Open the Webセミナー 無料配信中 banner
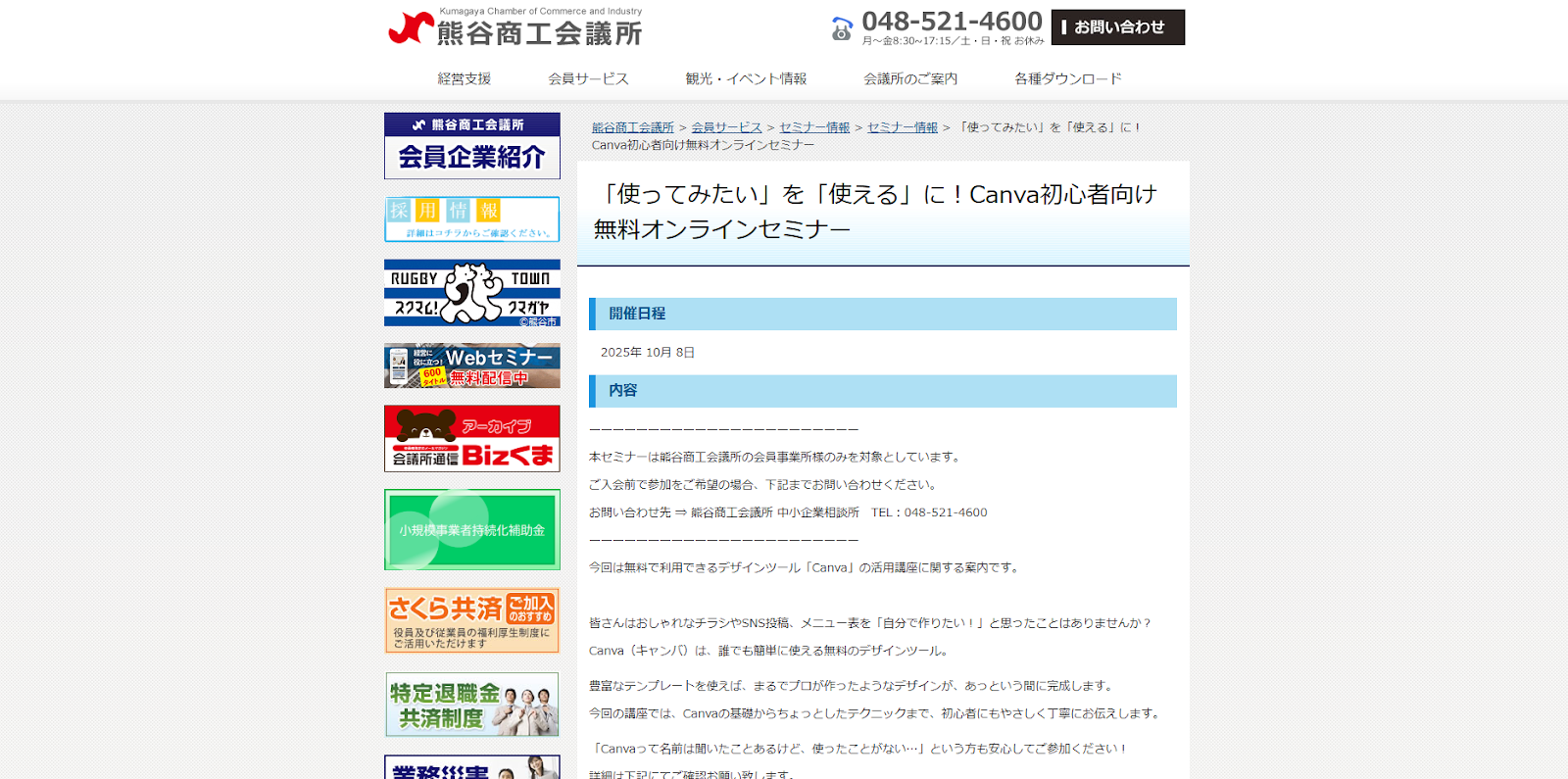 472,365
